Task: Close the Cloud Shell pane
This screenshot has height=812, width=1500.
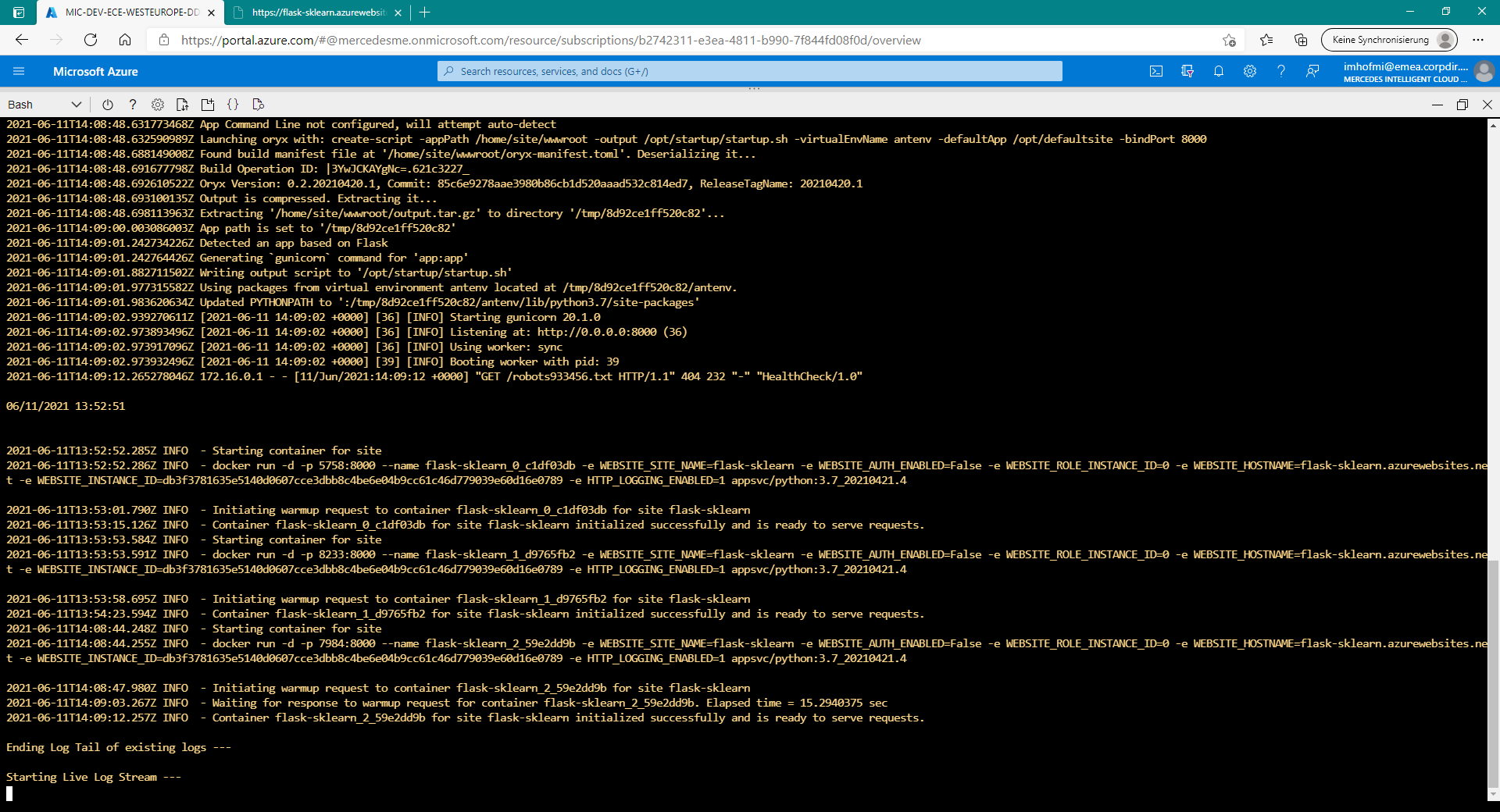Action: coord(1487,105)
